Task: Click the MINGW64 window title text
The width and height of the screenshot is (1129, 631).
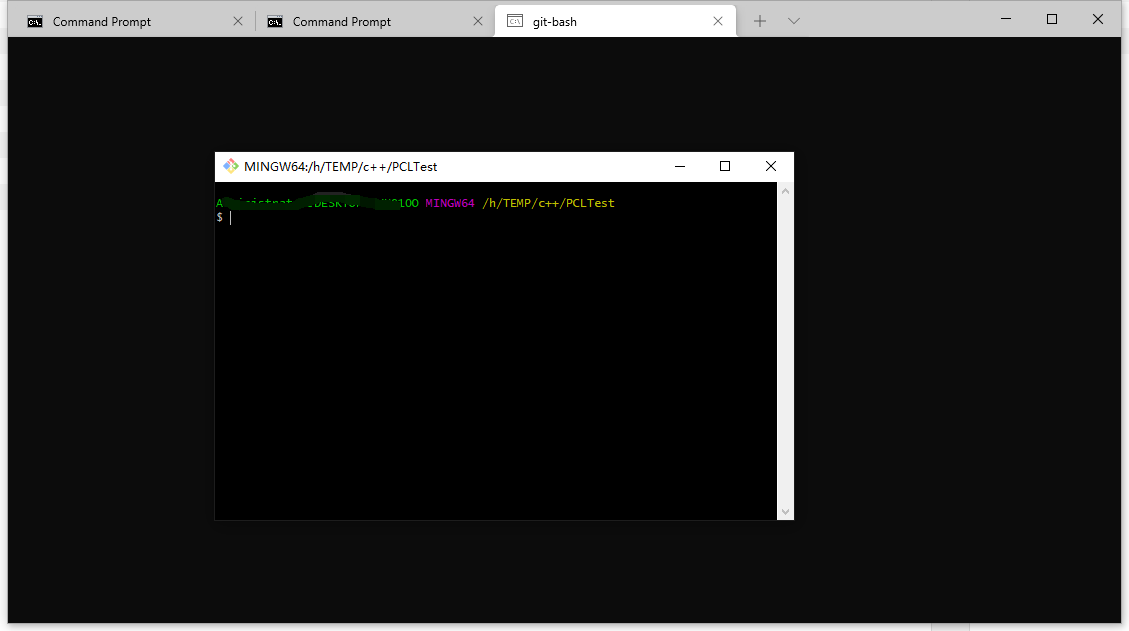Action: tap(341, 166)
